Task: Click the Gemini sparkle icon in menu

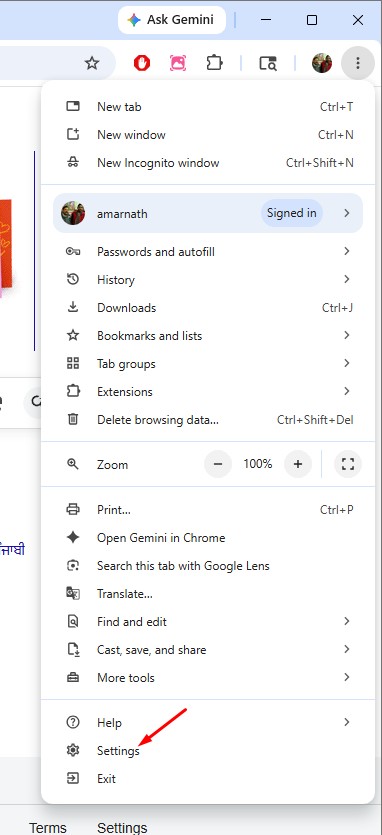Action: (73, 538)
